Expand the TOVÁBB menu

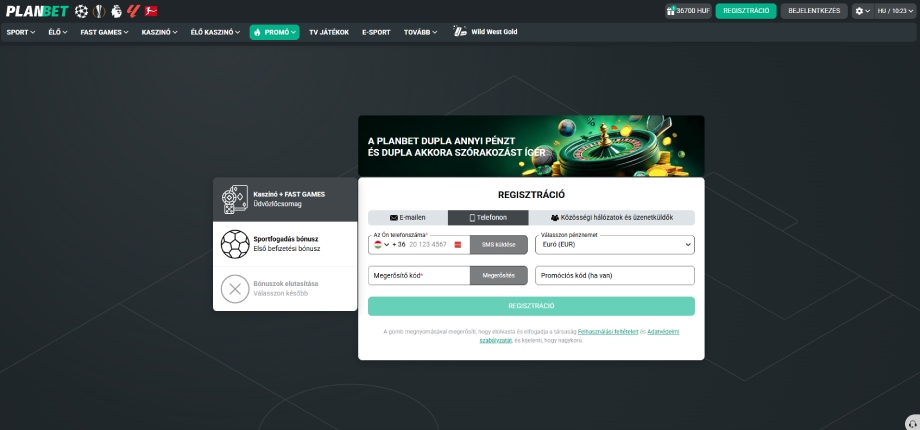(x=420, y=32)
